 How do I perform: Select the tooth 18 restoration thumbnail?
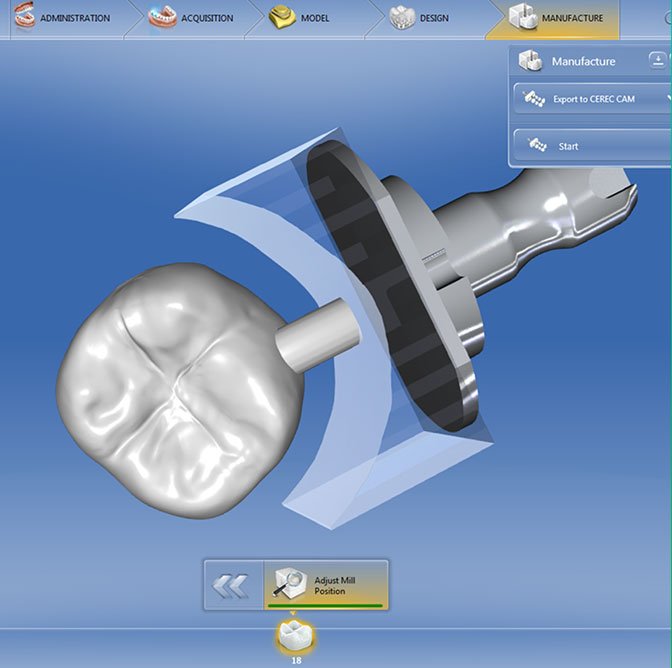(296, 633)
